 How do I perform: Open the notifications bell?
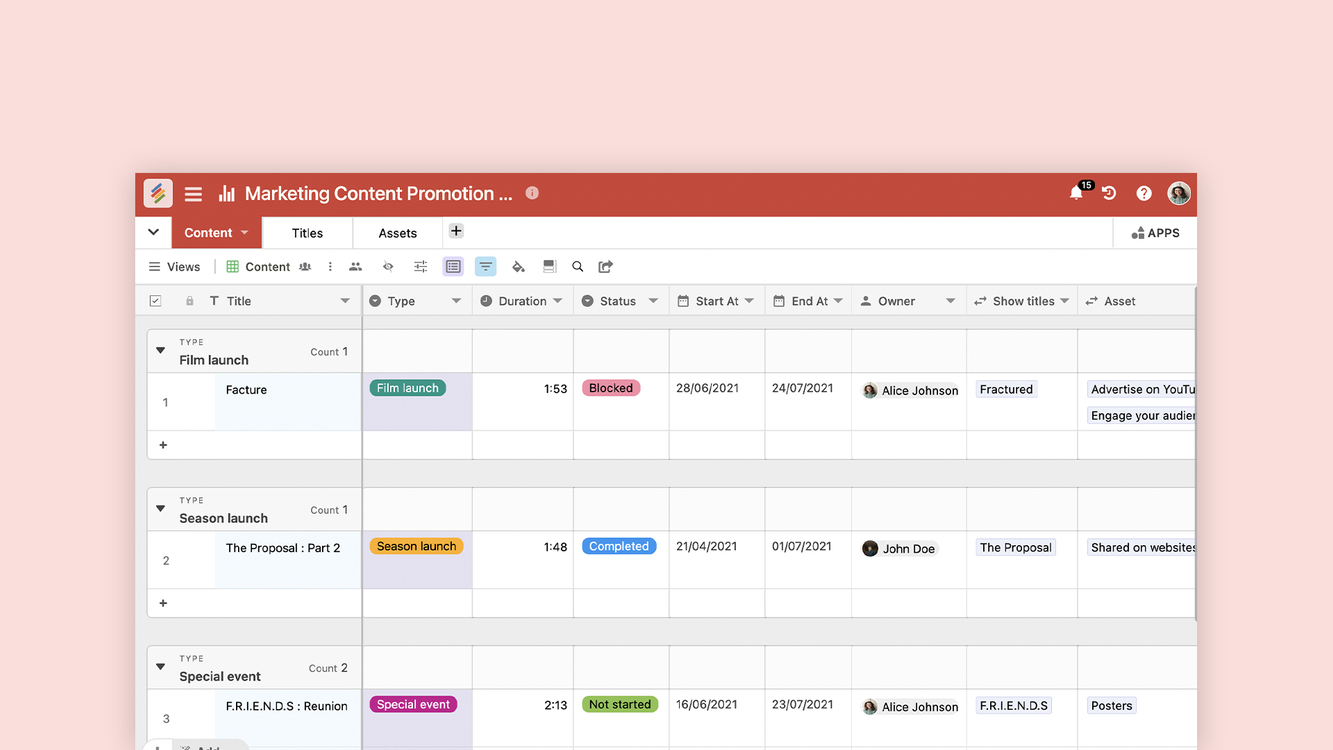pyautogui.click(x=1076, y=193)
